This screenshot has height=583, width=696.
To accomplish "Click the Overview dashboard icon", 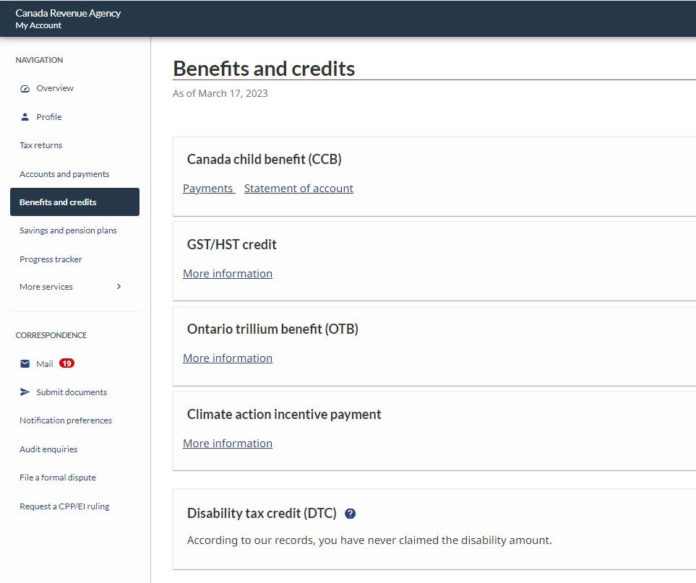I will coord(25,89).
